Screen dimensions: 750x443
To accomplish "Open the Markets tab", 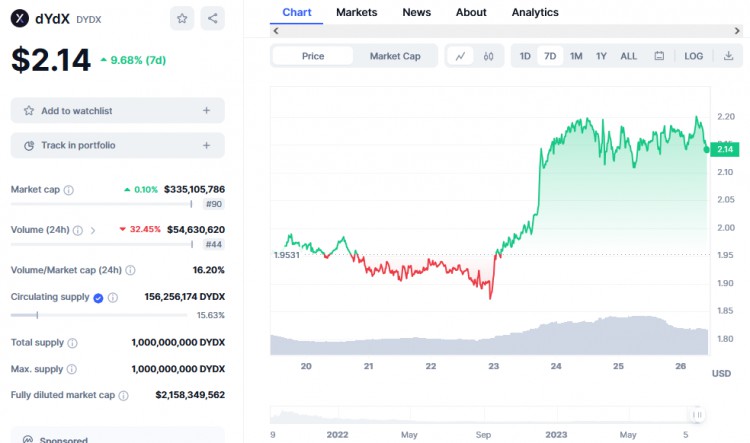I will [x=356, y=12].
